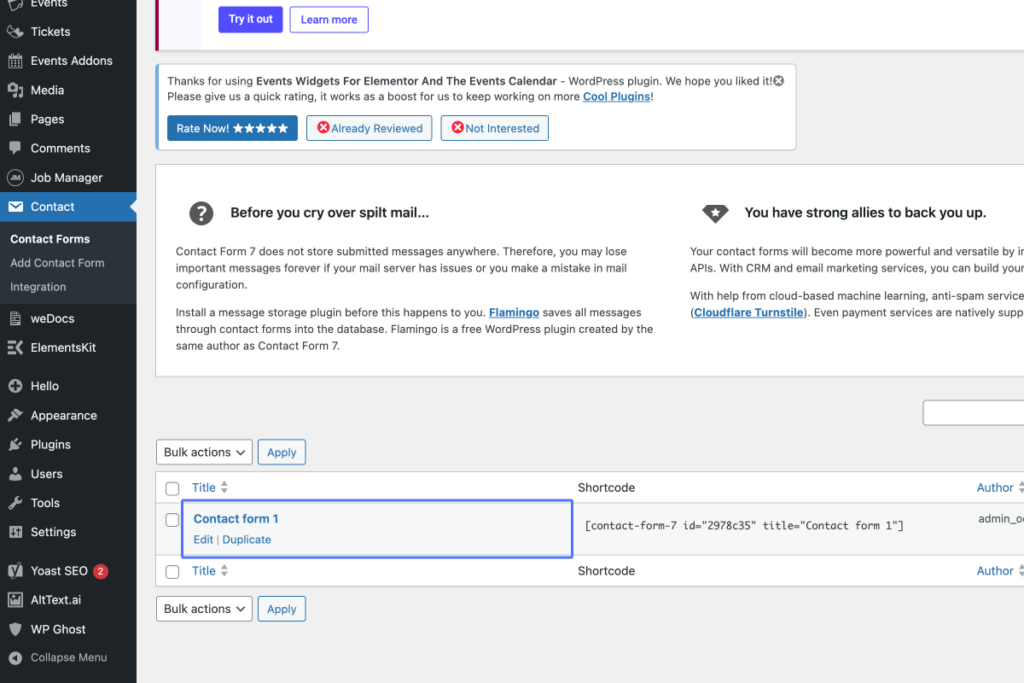
Task: Open the Flamingo plugin link
Action: (x=514, y=313)
